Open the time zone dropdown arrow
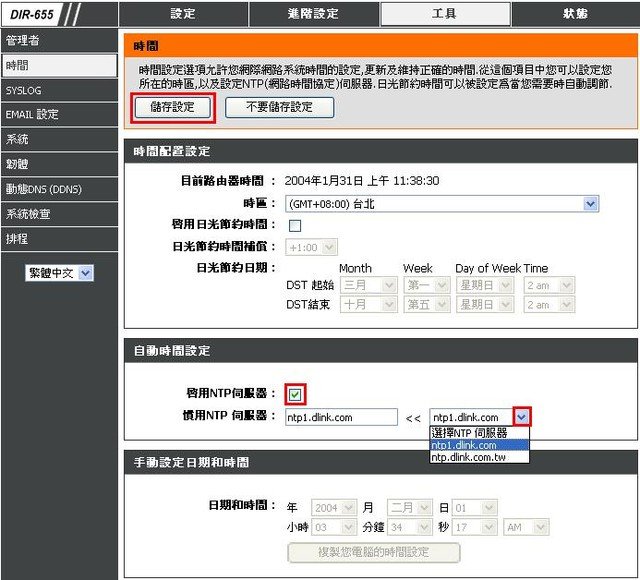This screenshot has height=580, width=640. (590, 203)
